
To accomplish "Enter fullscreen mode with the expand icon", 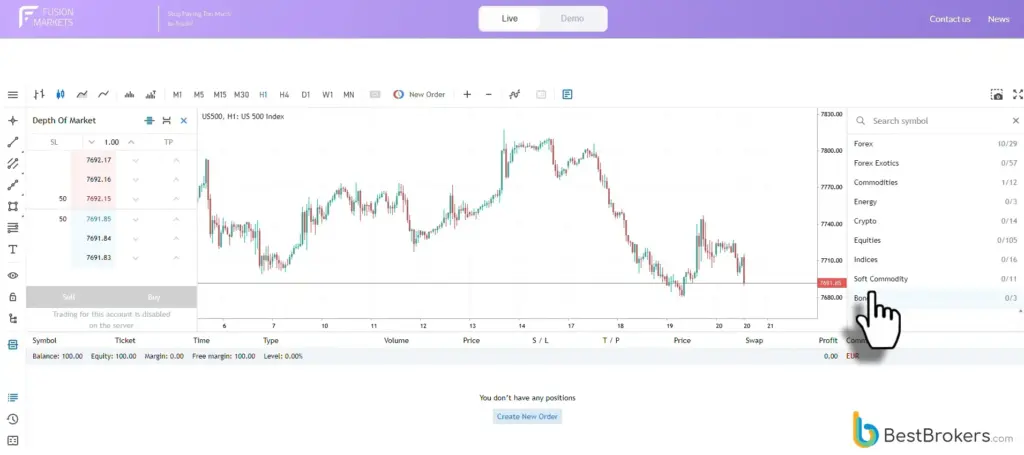I will tap(1017, 95).
